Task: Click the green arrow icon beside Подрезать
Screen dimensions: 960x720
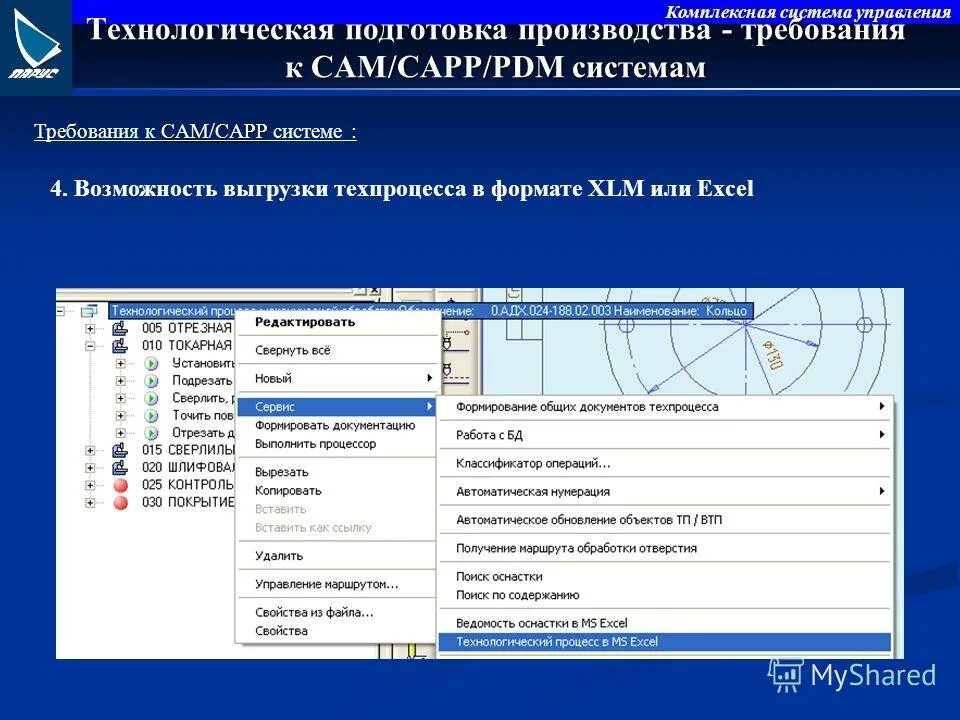Action: [x=149, y=378]
